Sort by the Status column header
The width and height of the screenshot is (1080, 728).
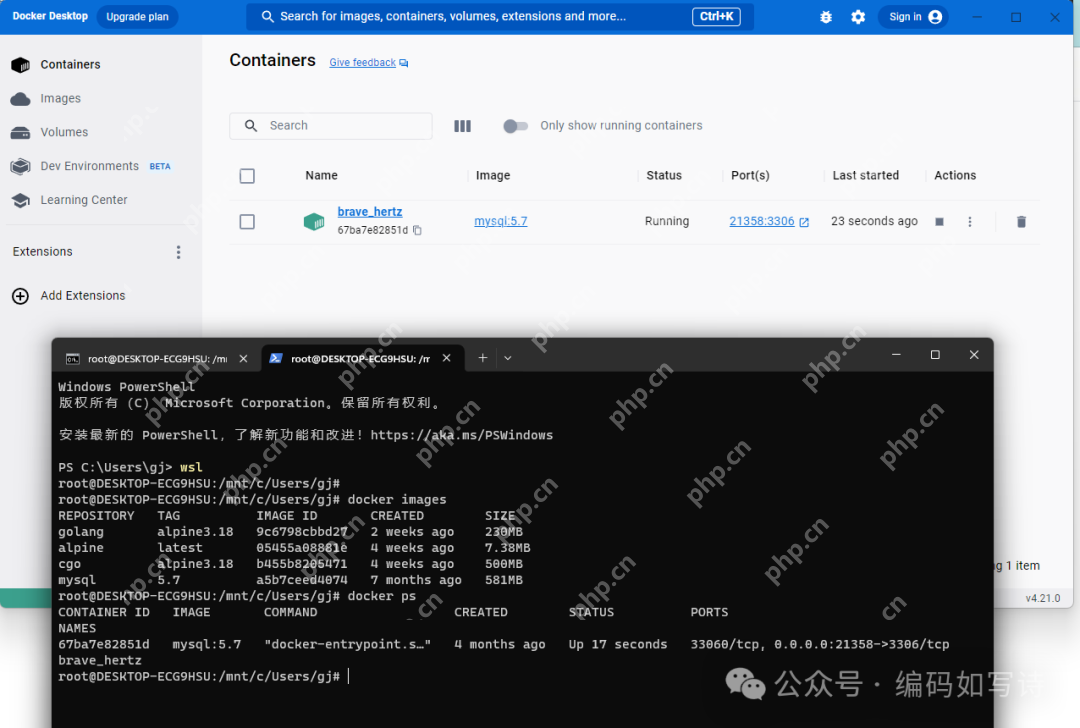pos(664,176)
